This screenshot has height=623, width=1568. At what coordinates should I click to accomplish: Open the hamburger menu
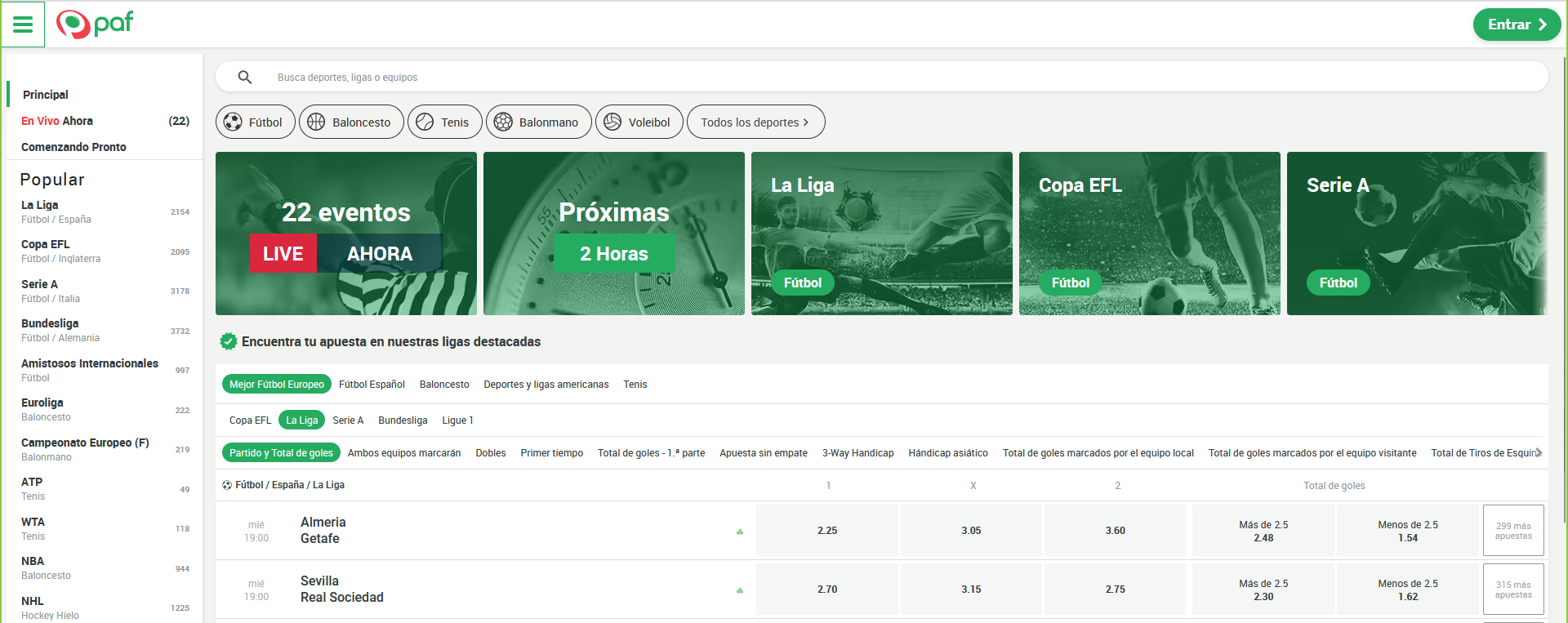click(x=23, y=24)
